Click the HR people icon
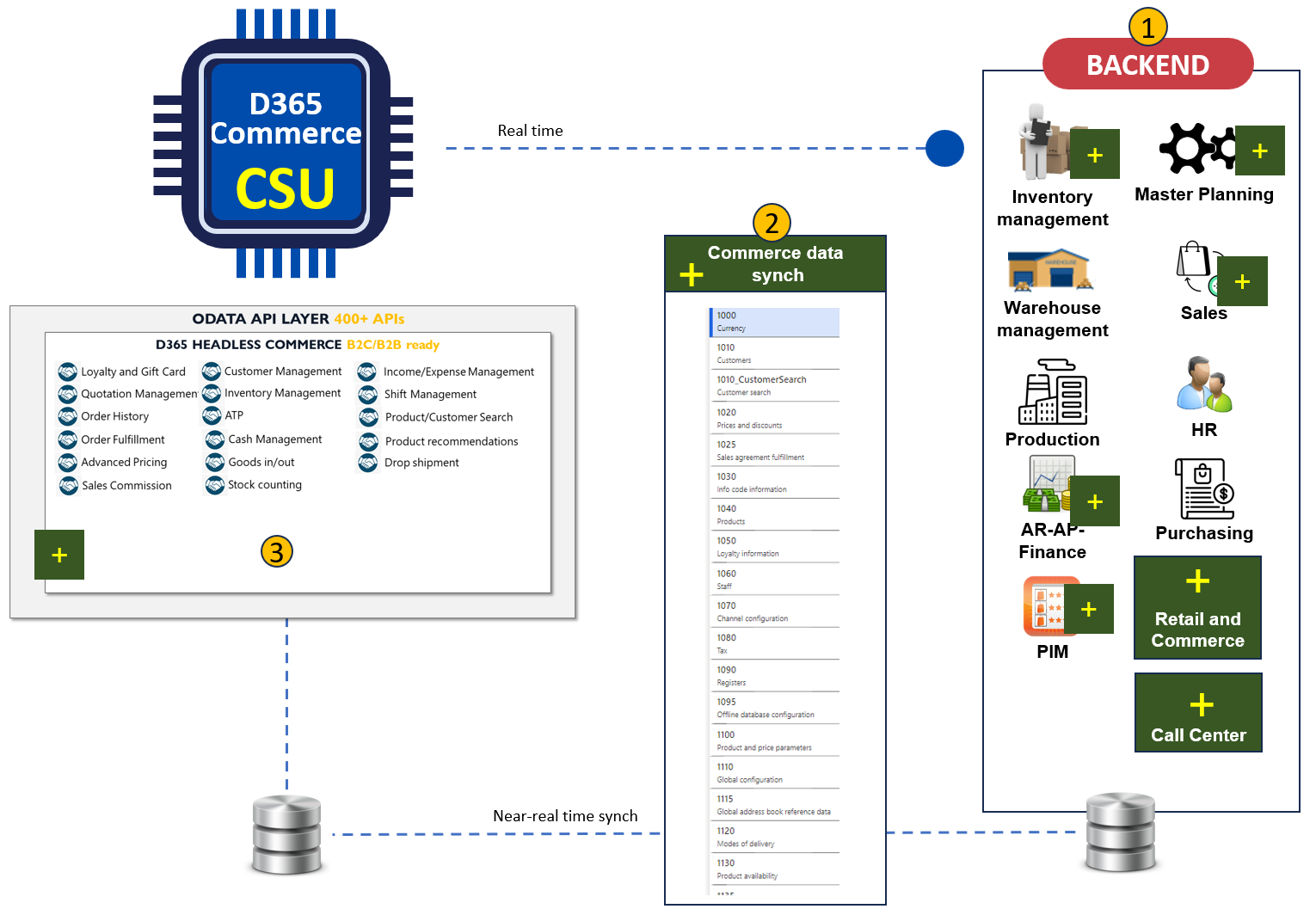The image size is (1316, 909). click(x=1204, y=384)
